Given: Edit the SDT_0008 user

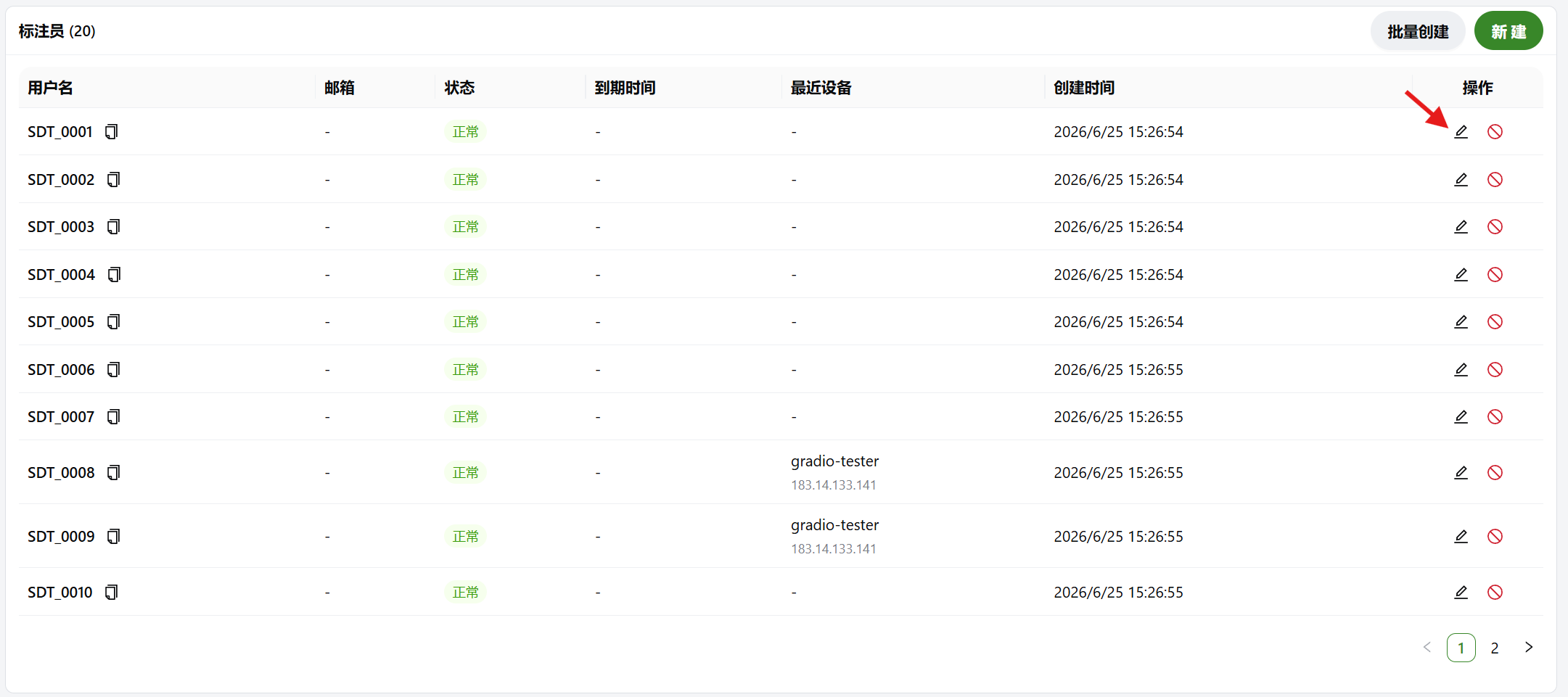Looking at the screenshot, I should (x=1461, y=472).
